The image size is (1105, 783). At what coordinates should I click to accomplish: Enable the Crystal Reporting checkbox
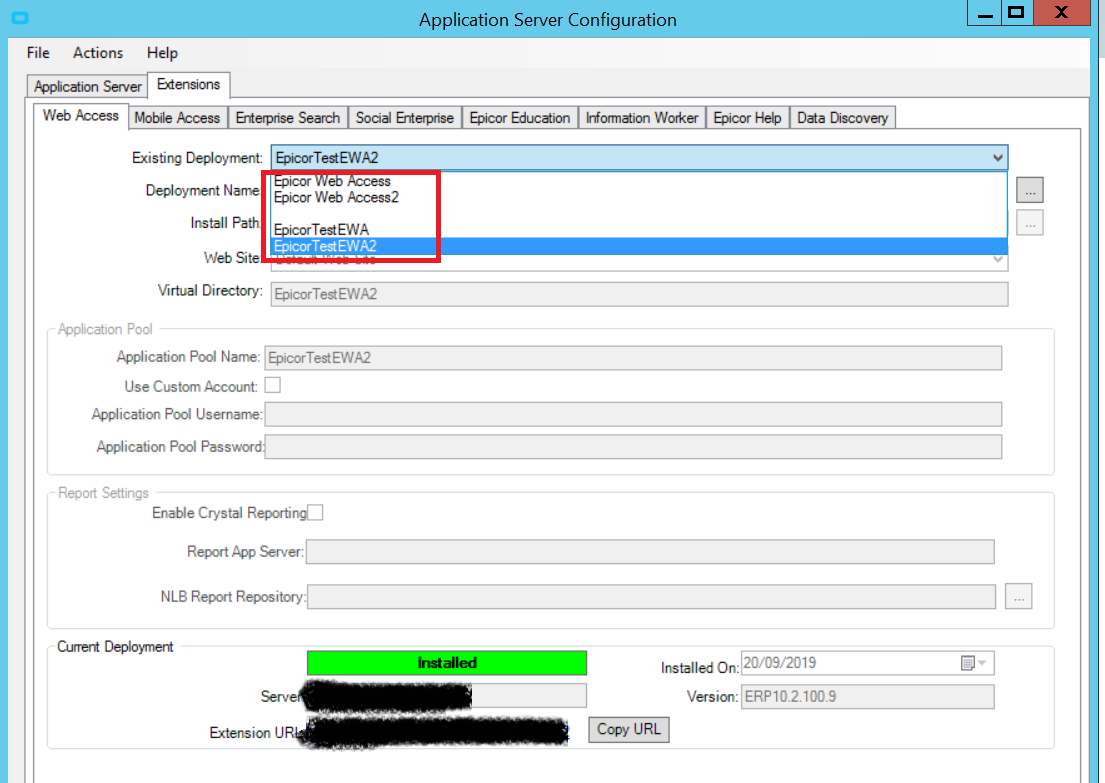[x=315, y=512]
